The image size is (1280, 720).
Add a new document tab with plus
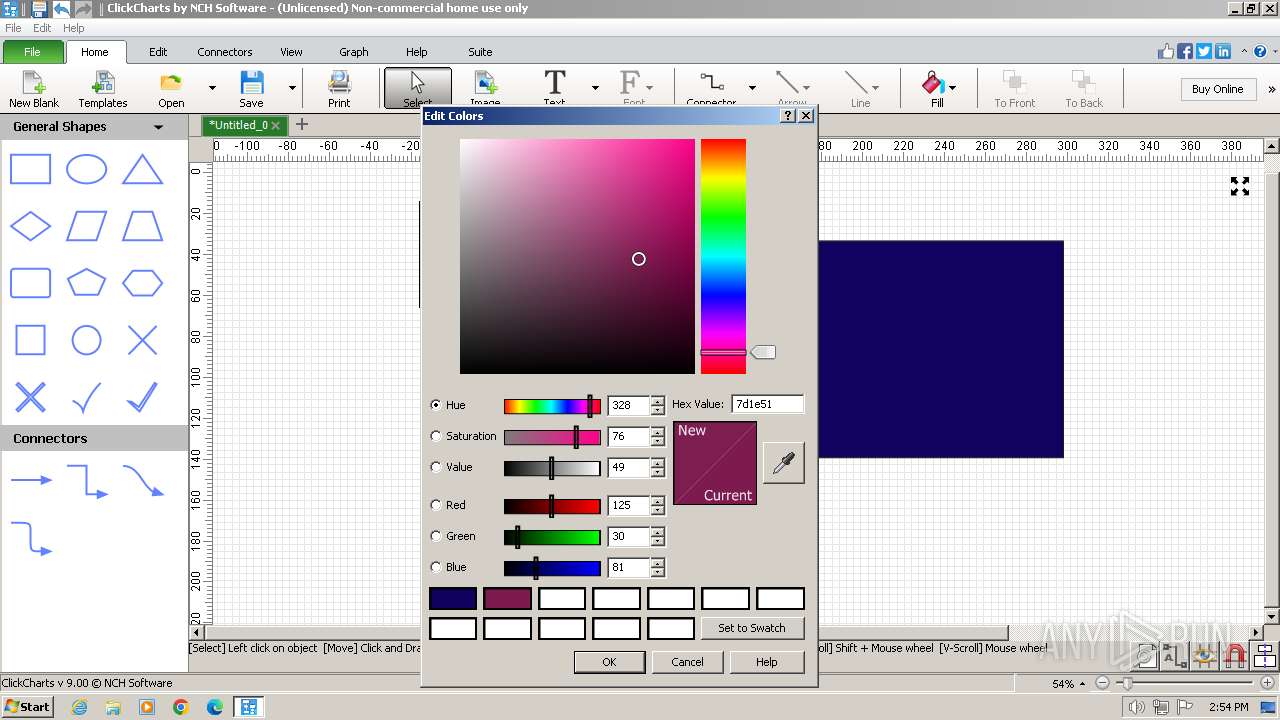[x=301, y=125]
